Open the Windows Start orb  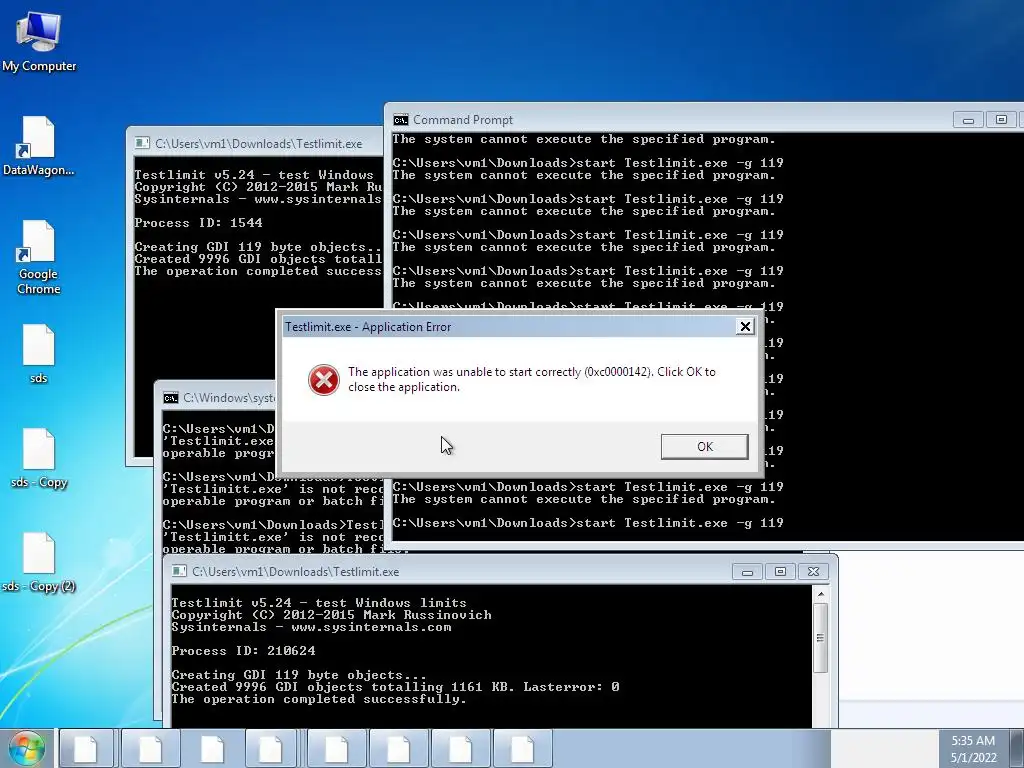pos(27,749)
